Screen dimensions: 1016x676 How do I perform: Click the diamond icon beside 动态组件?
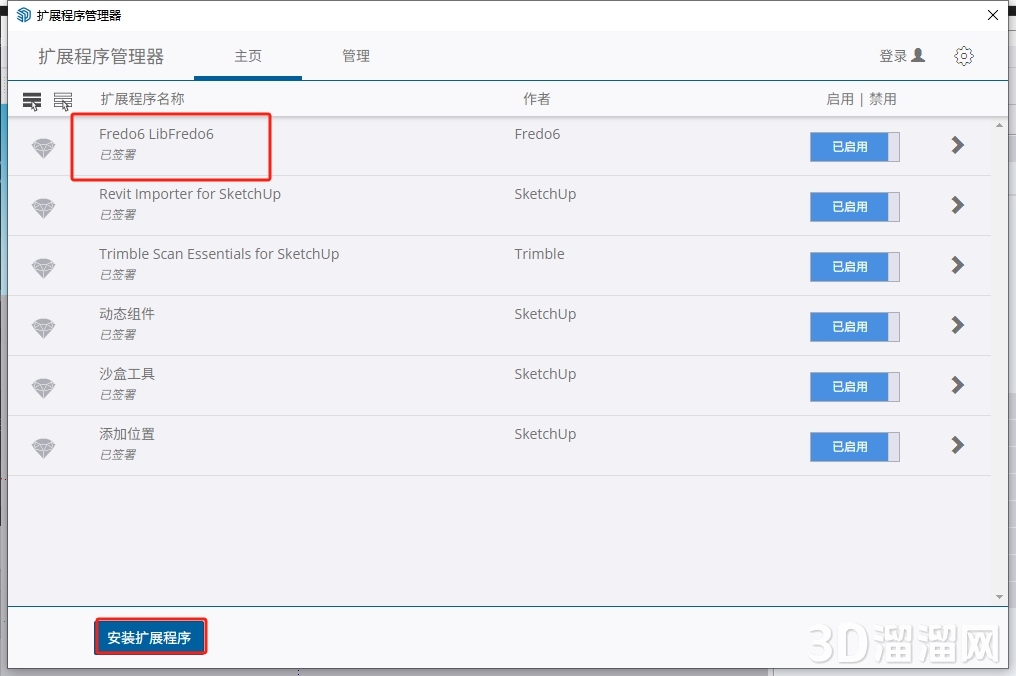click(x=43, y=328)
